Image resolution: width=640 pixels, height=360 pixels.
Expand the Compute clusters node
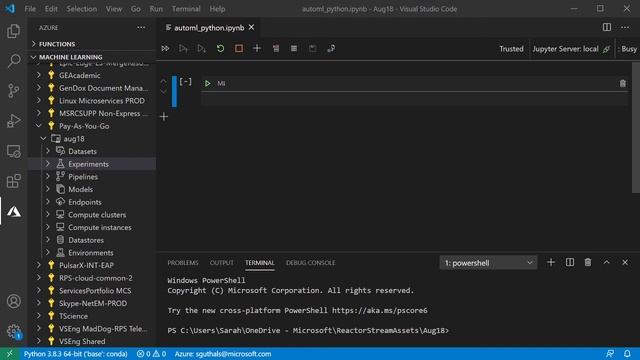(48, 214)
